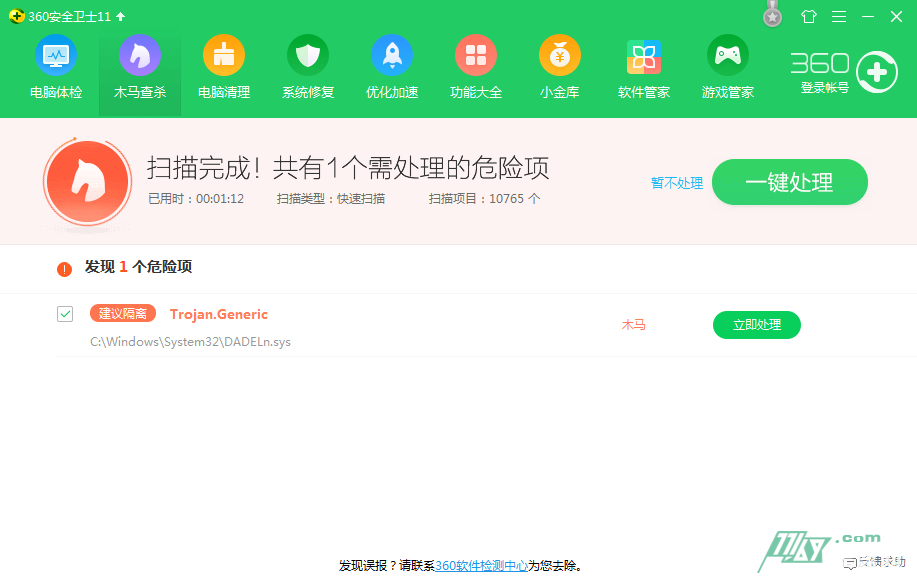Select 暂不处理 to skip handling
Image resolution: width=917 pixels, height=578 pixels.
pyautogui.click(x=676, y=182)
